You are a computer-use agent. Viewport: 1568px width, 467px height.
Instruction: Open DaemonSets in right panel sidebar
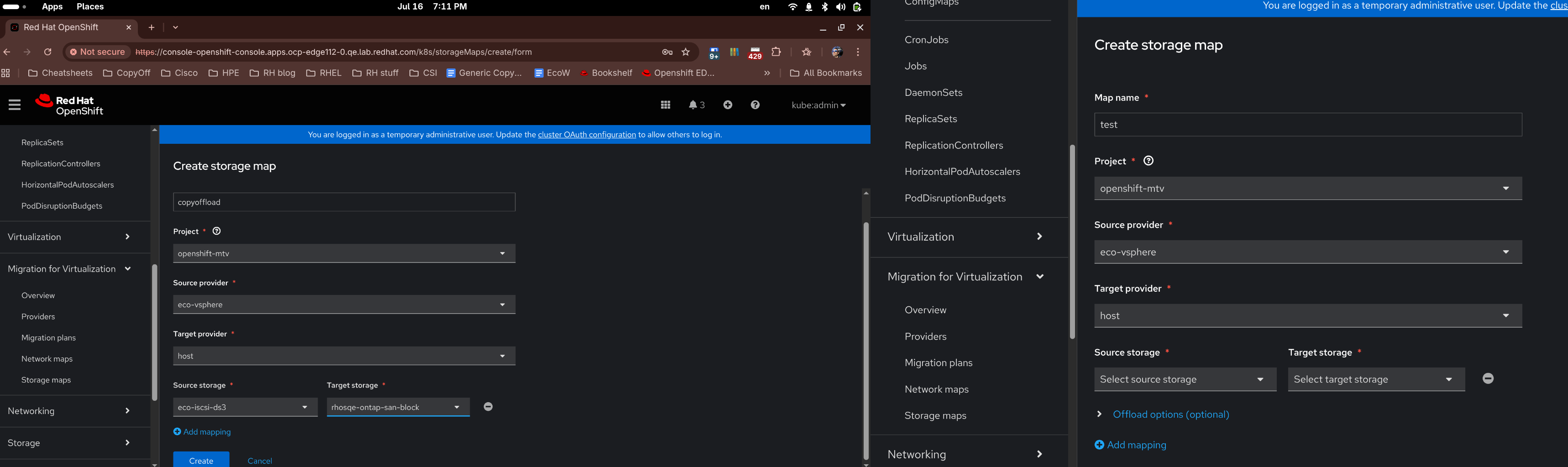pos(934,93)
